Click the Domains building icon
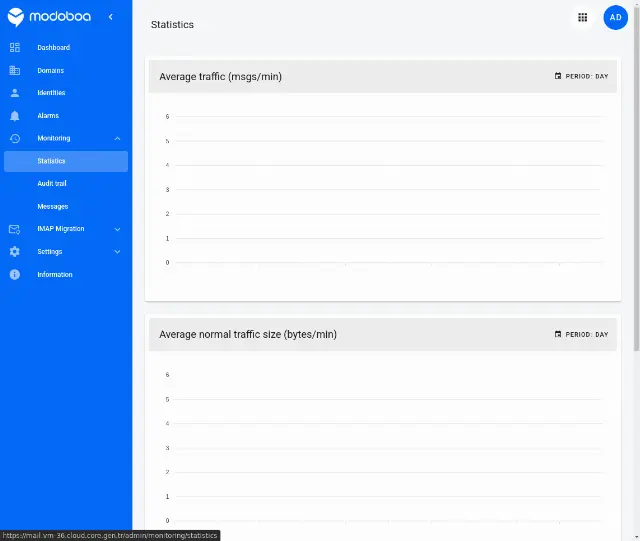 [x=15, y=70]
